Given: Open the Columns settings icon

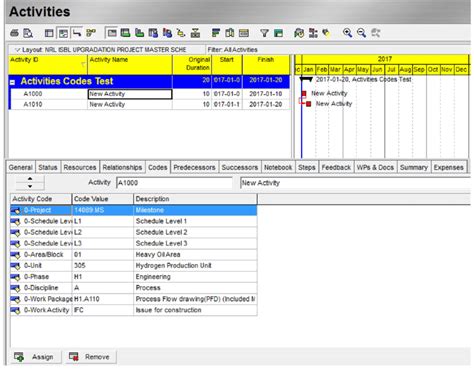Looking at the screenshot, I should [x=230, y=33].
